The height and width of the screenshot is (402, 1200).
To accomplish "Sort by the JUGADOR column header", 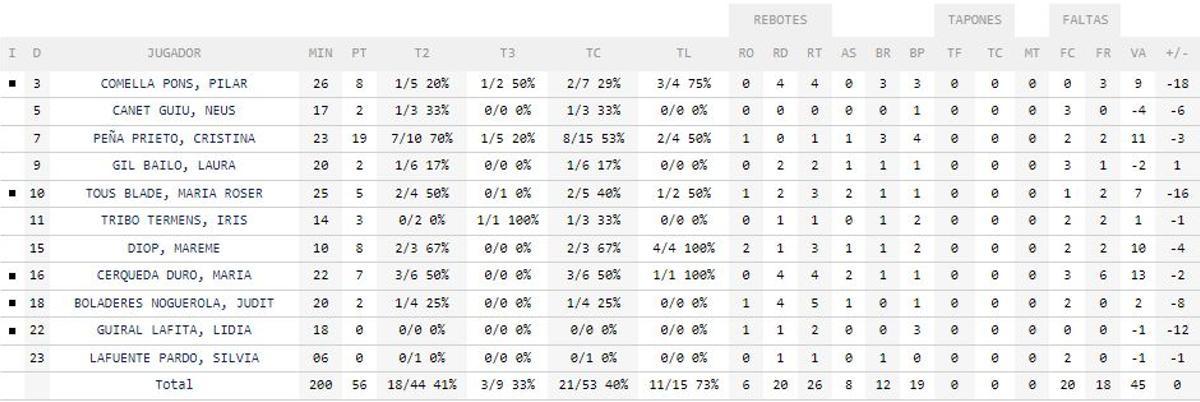I will click(174, 53).
